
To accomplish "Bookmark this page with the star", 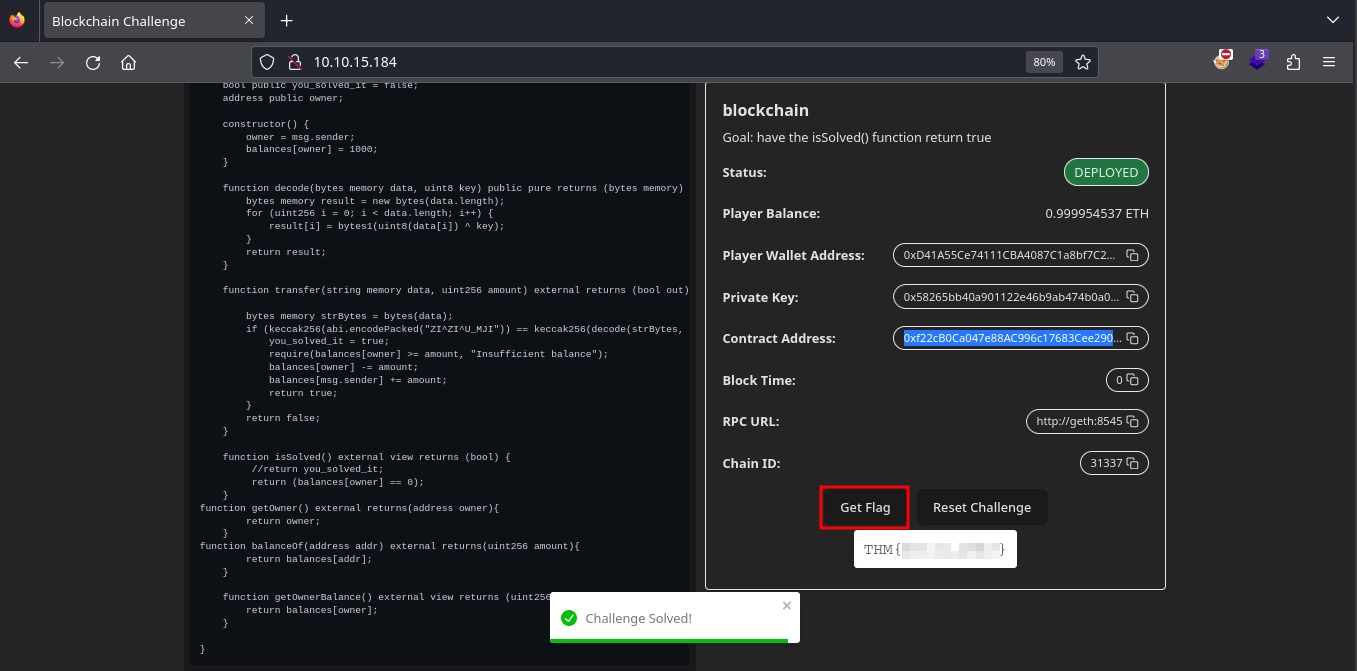I will click(x=1082, y=62).
